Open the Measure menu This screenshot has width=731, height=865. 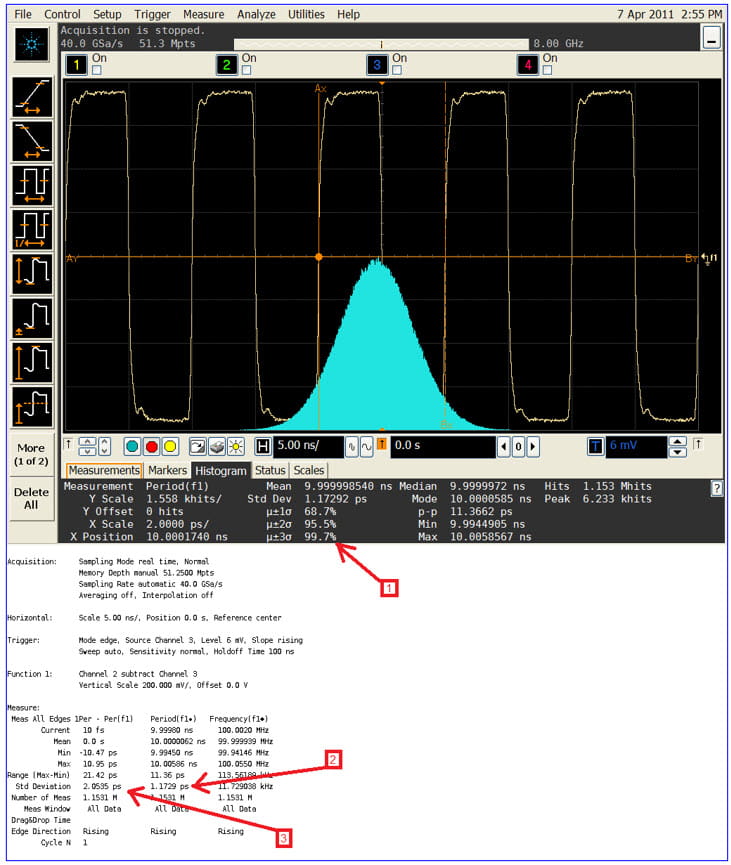[204, 14]
